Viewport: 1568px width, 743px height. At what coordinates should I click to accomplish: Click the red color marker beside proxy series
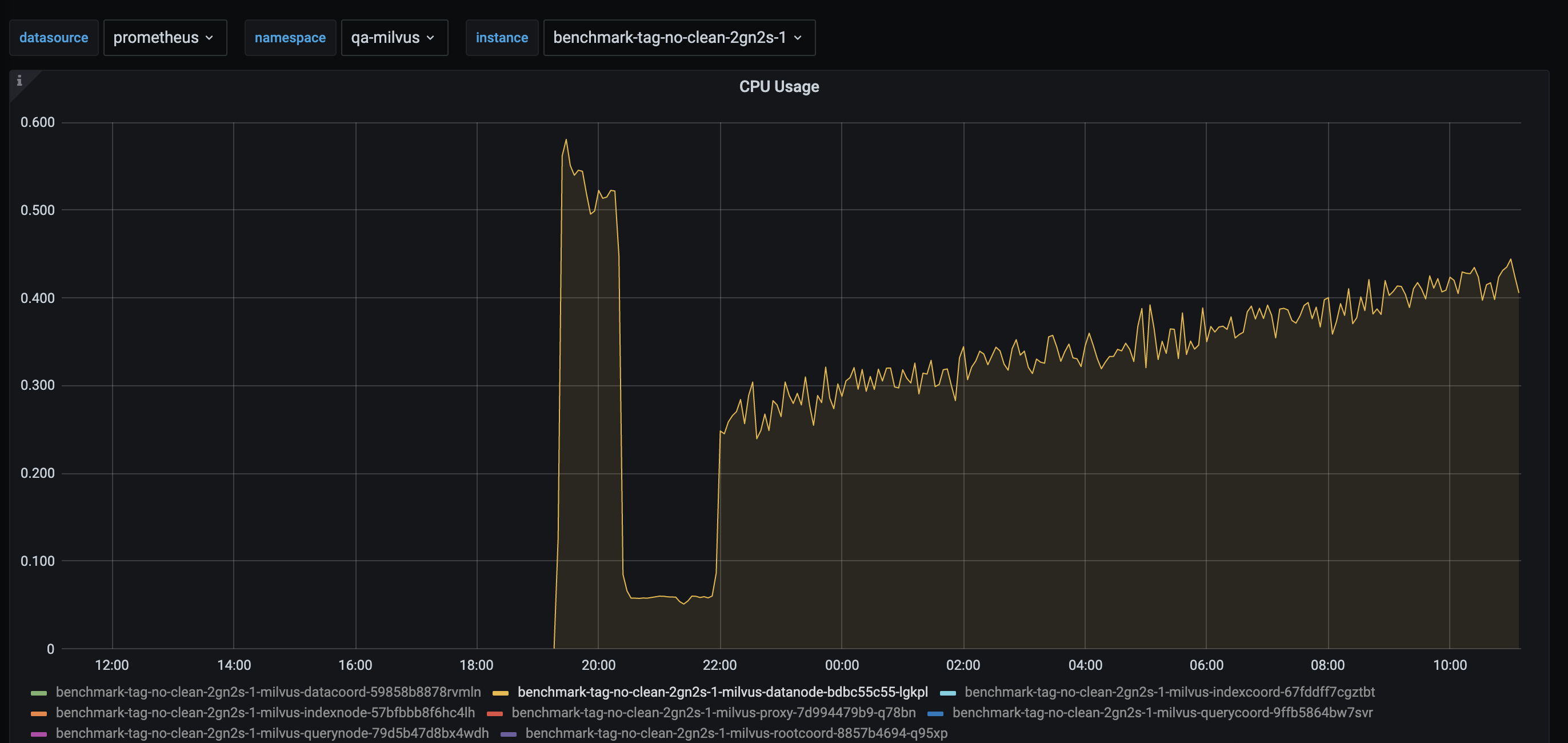[x=497, y=713]
